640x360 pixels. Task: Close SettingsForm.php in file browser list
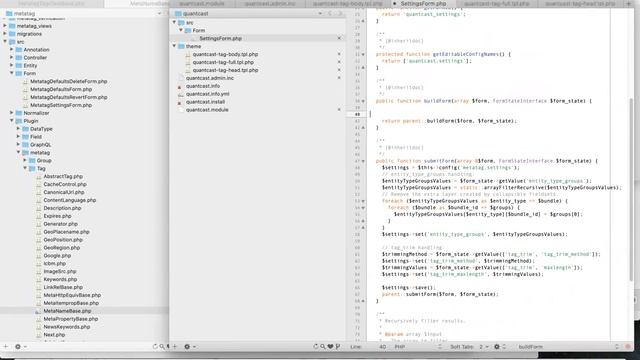(x=339, y=38)
